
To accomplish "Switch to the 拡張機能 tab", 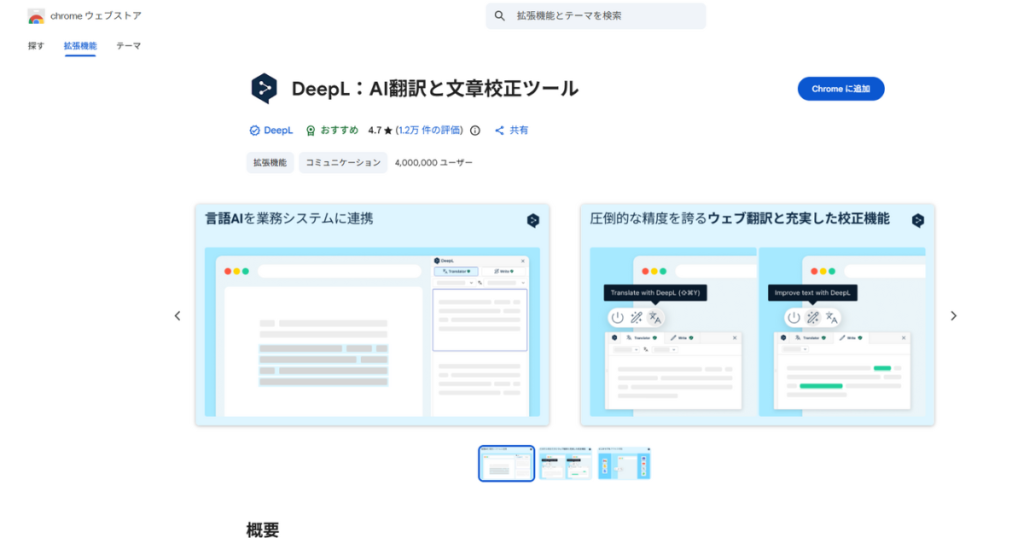I will 80,46.
